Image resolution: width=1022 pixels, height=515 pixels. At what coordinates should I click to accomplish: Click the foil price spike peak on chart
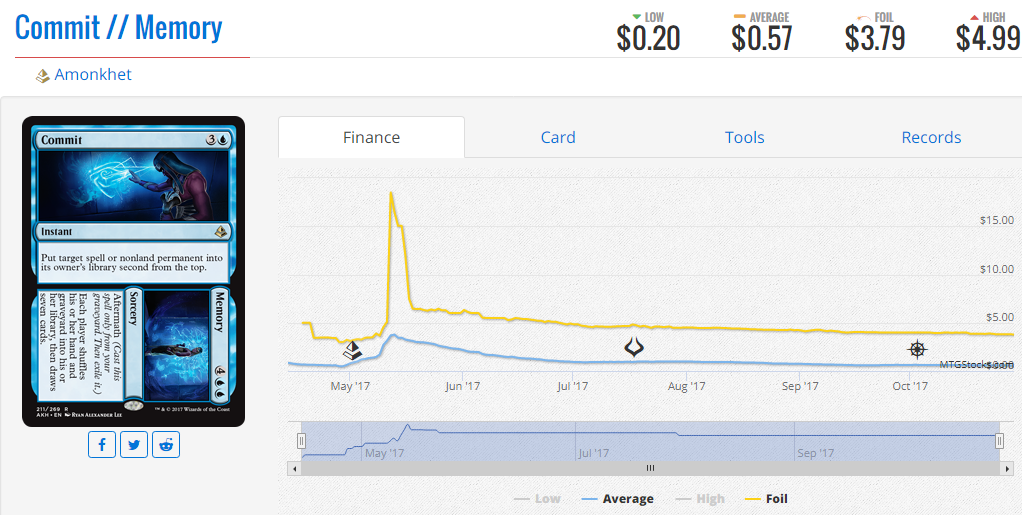[x=390, y=193]
